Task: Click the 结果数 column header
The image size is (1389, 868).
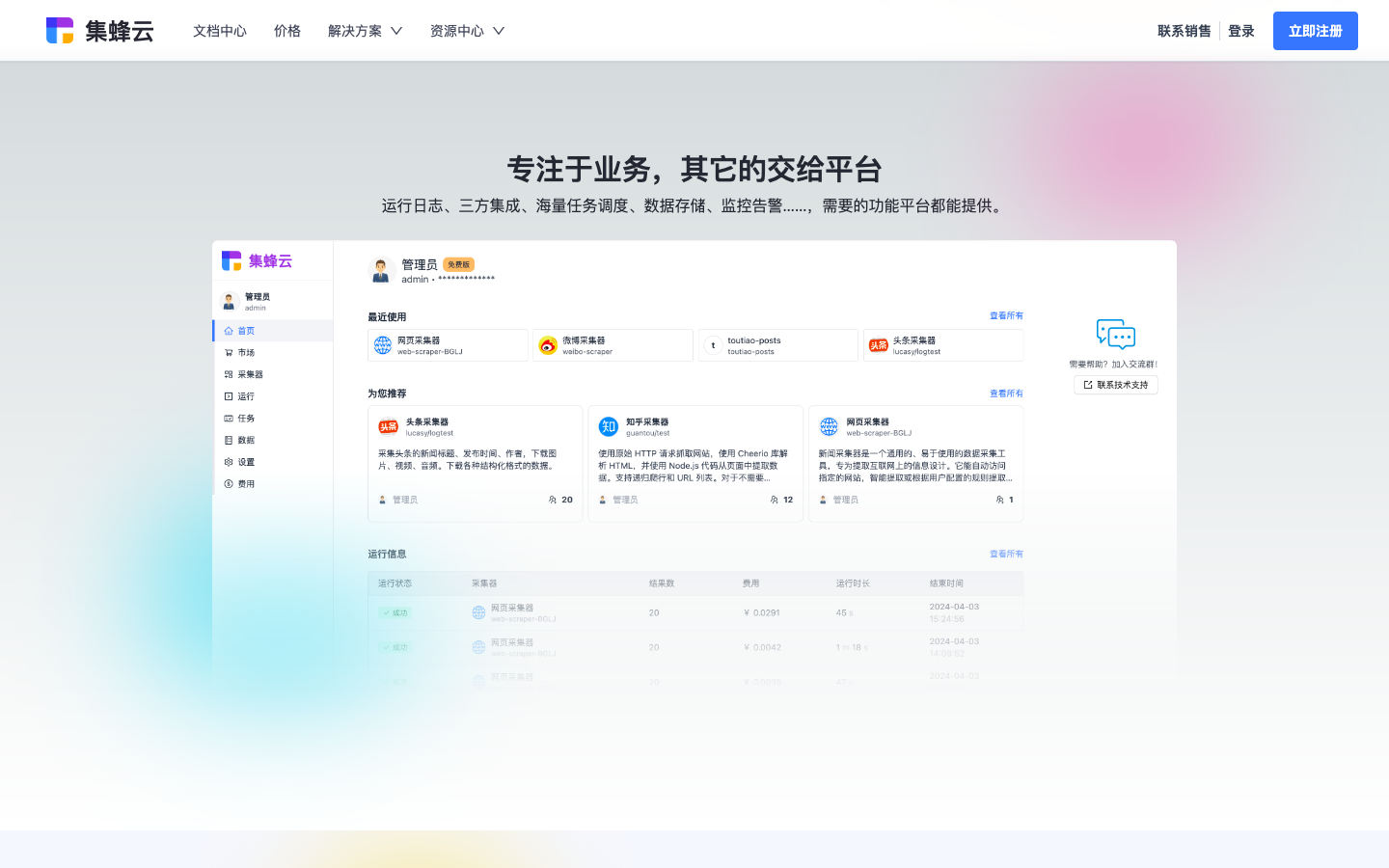Action: pyautogui.click(x=662, y=583)
